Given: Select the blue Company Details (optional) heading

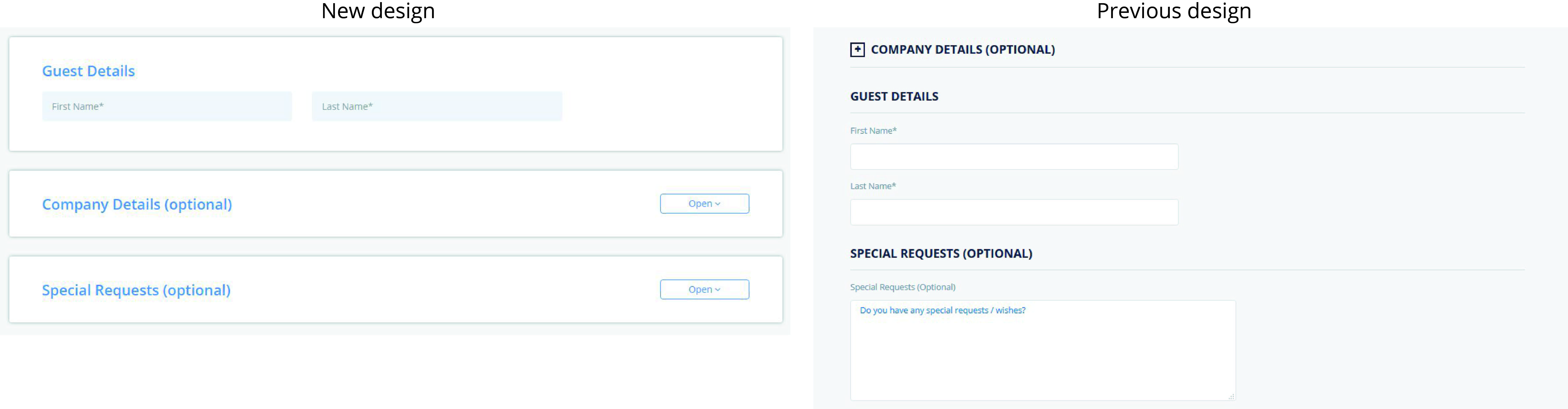Looking at the screenshot, I should click(x=137, y=204).
